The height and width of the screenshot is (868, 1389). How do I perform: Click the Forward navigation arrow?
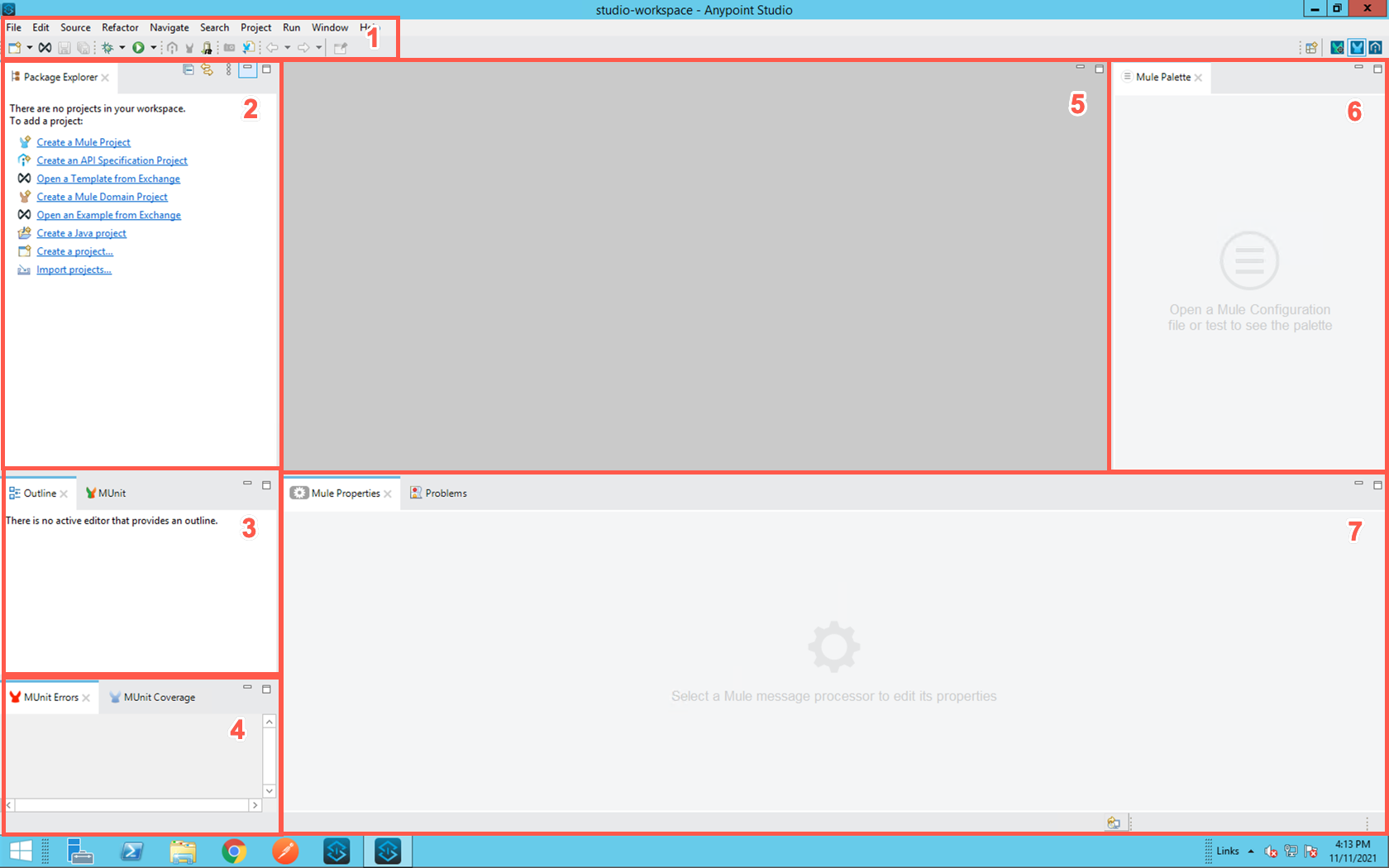click(x=303, y=48)
